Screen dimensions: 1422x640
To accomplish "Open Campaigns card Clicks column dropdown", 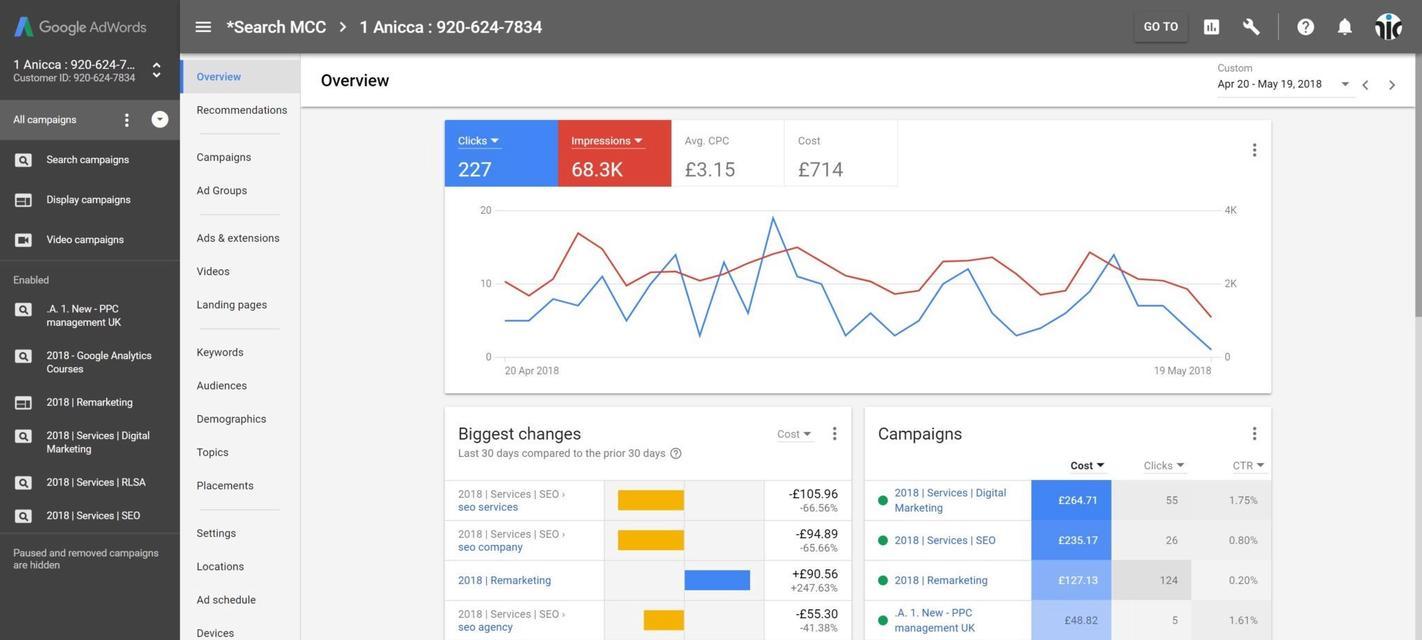I will [1164, 466].
